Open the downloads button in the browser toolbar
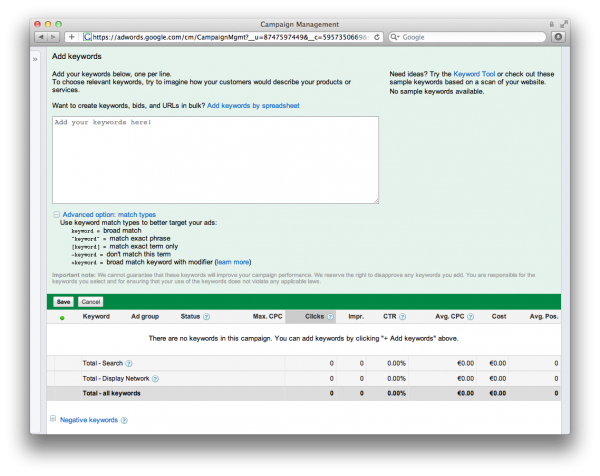Screen dimensions: 600x476 coord(558,37)
